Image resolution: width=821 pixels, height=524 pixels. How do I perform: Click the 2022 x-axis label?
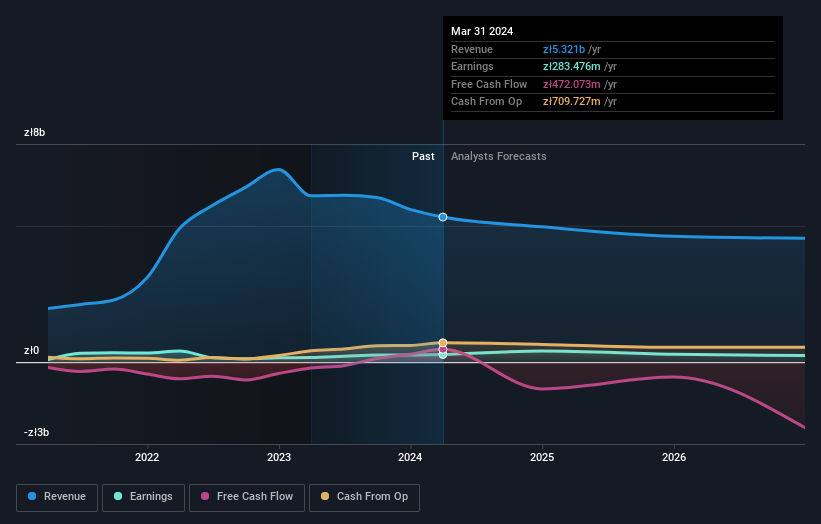coord(147,457)
